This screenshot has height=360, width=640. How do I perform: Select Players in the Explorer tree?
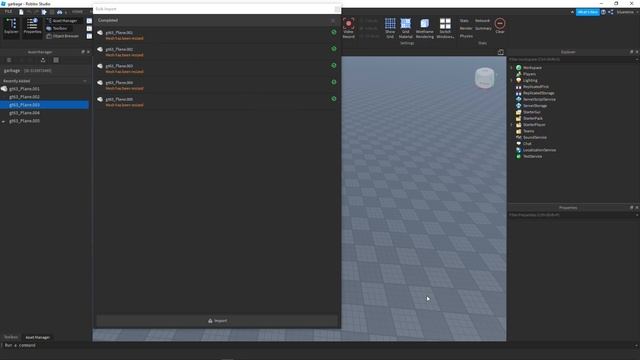click(x=529, y=74)
